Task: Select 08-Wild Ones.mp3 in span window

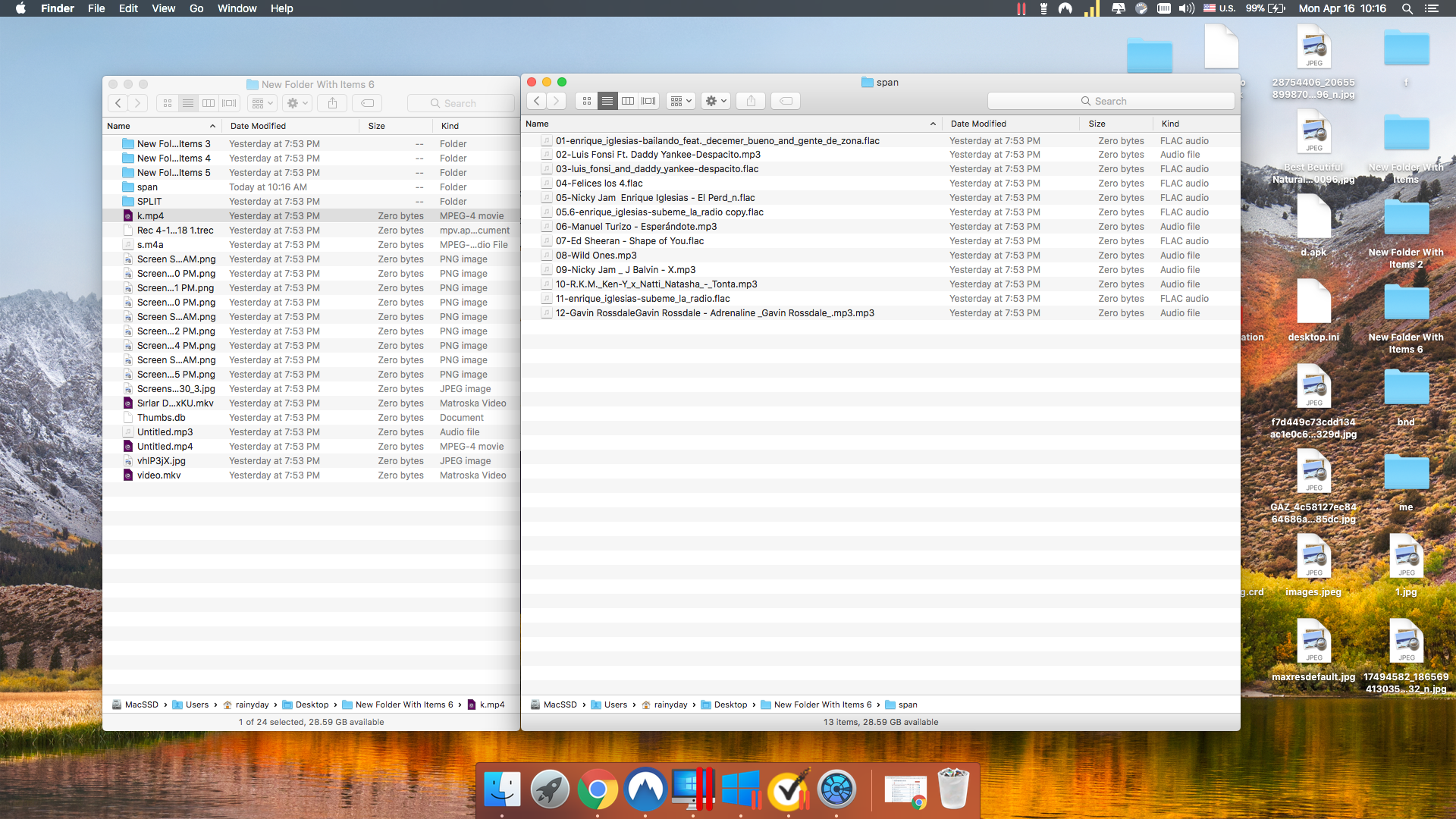Action: click(x=880, y=256)
